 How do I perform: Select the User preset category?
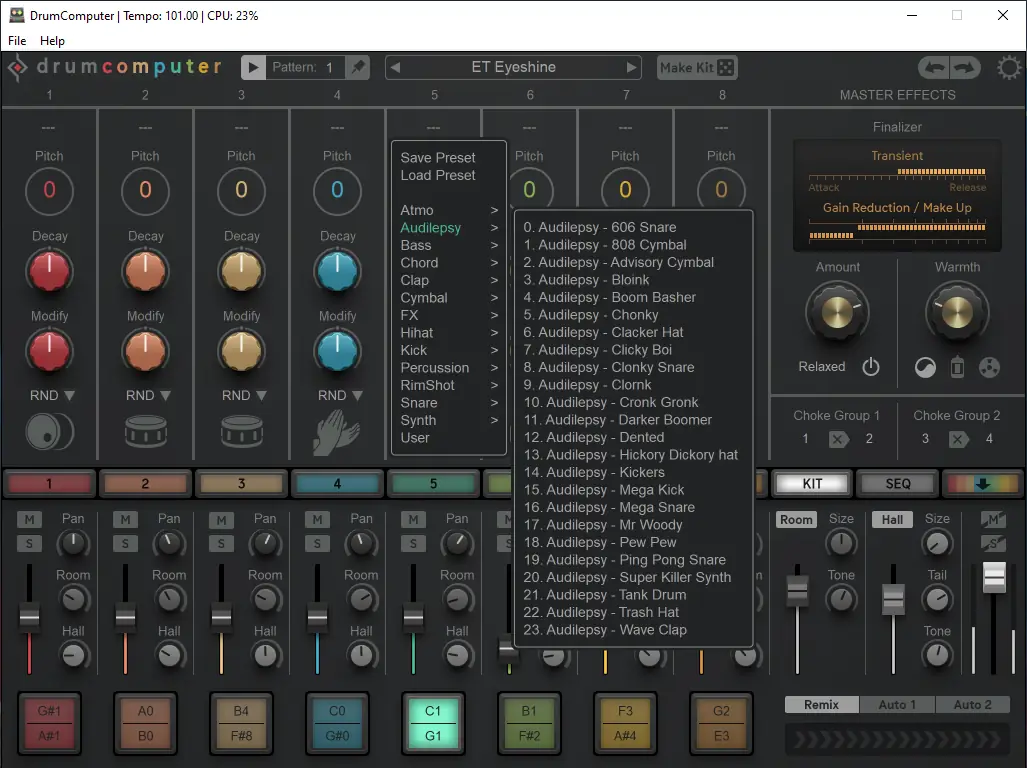pos(415,438)
